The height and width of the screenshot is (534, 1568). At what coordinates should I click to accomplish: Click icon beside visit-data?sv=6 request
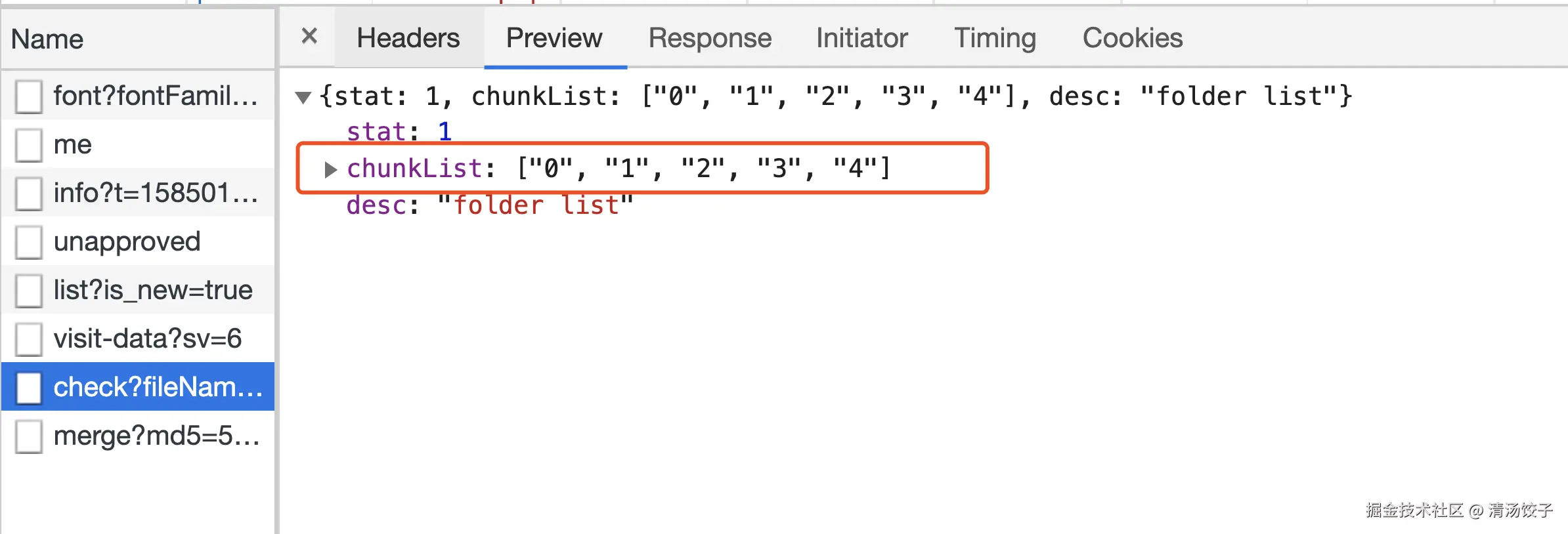(x=29, y=339)
